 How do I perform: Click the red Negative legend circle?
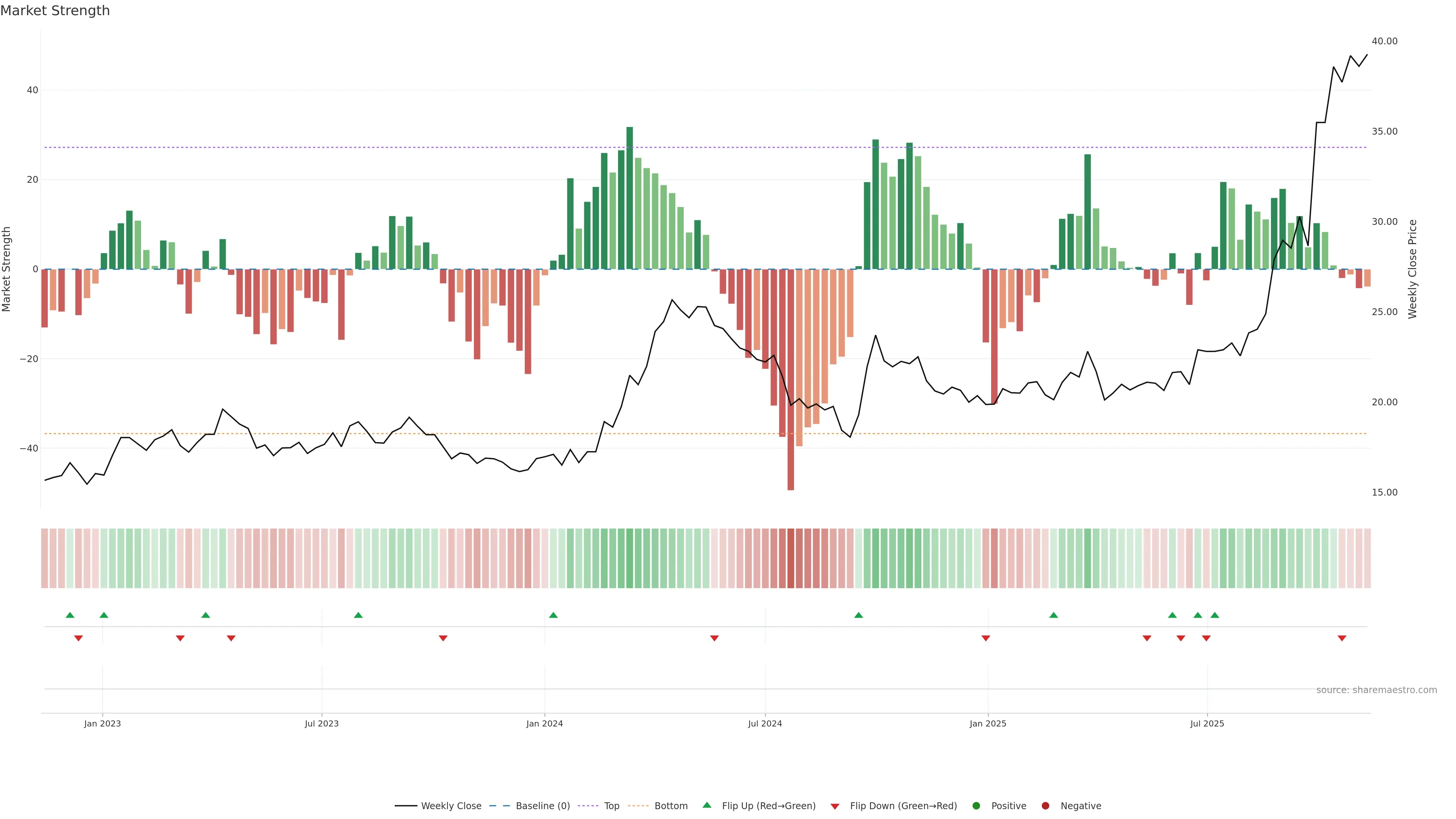point(1045,805)
